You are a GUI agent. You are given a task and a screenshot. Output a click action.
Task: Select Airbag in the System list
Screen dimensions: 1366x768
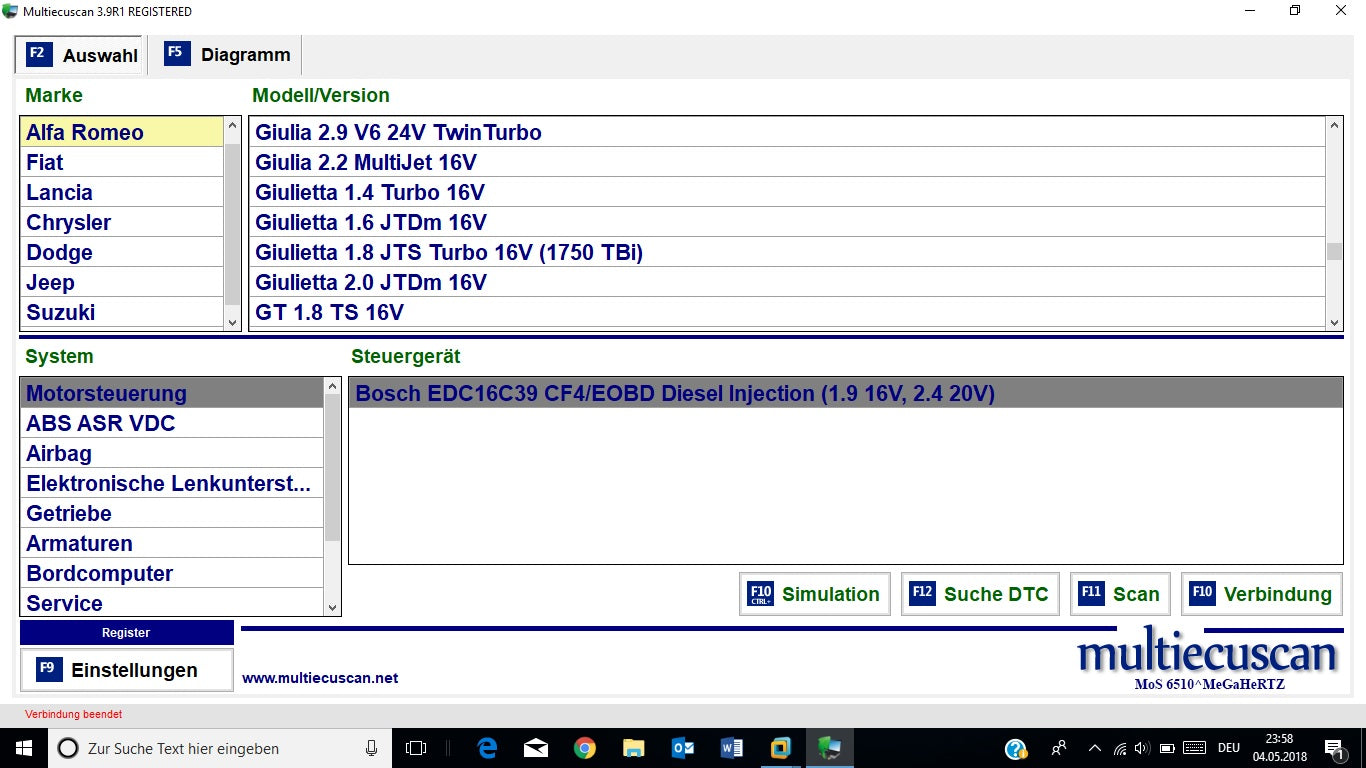[x=59, y=453]
